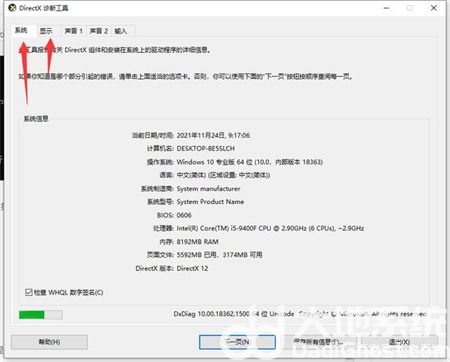
Task: Click the Intel(R) Core(TM) i5-9400F processor text
Action: (x=270, y=228)
